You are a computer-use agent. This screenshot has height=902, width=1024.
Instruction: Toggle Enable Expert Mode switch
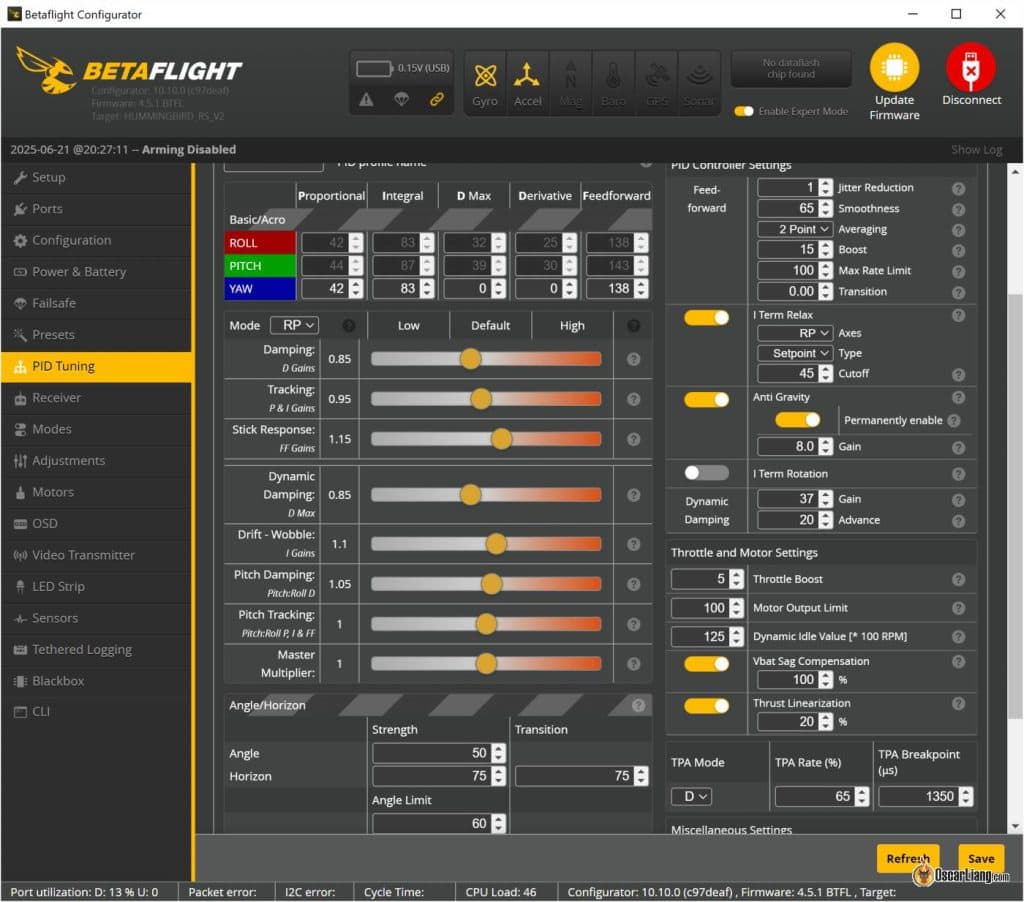(743, 111)
